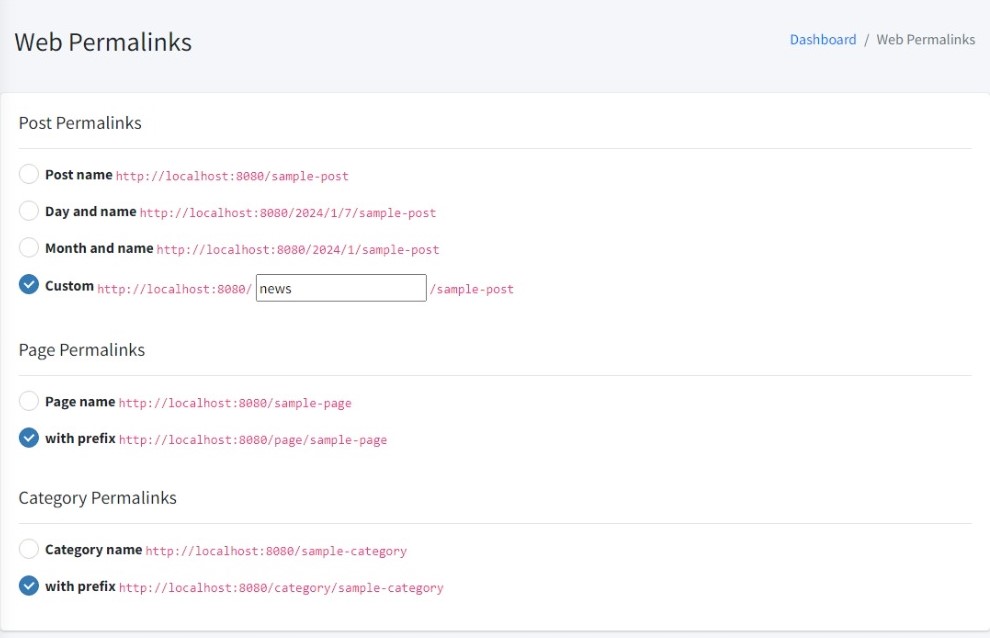This screenshot has width=990, height=638.
Task: Open the Dashboard breadcrumb link
Action: click(823, 40)
